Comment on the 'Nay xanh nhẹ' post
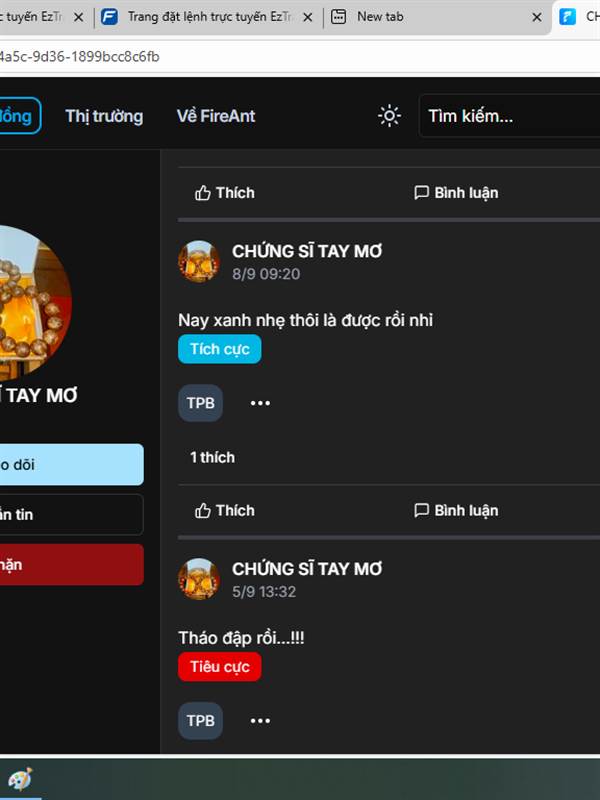The image size is (600, 800). coord(456,511)
